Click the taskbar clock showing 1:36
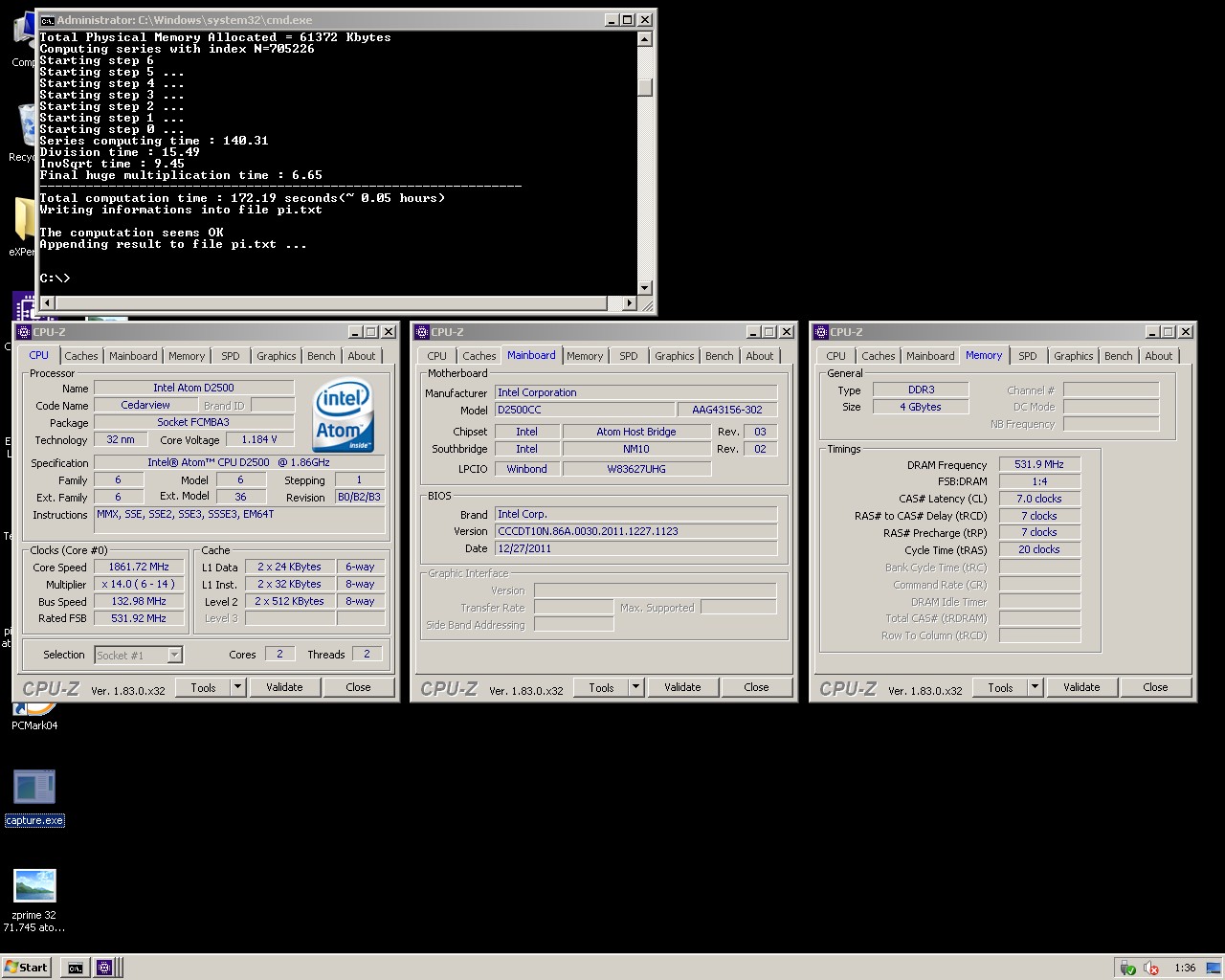The image size is (1225, 980). pos(1185,968)
